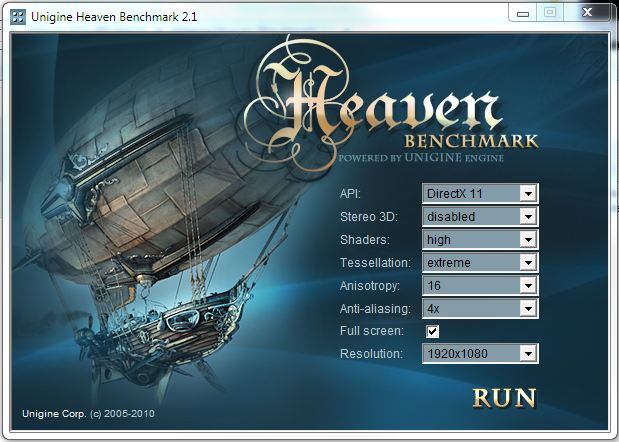
Task: Click the 'Anisotropy:' label
Action: pyautogui.click(x=370, y=285)
